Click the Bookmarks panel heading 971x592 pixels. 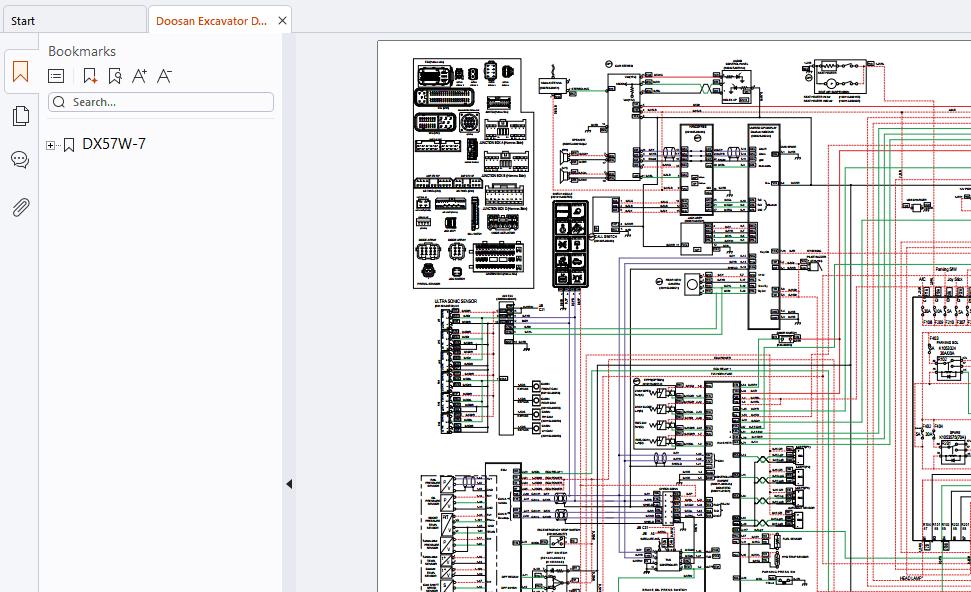point(82,51)
